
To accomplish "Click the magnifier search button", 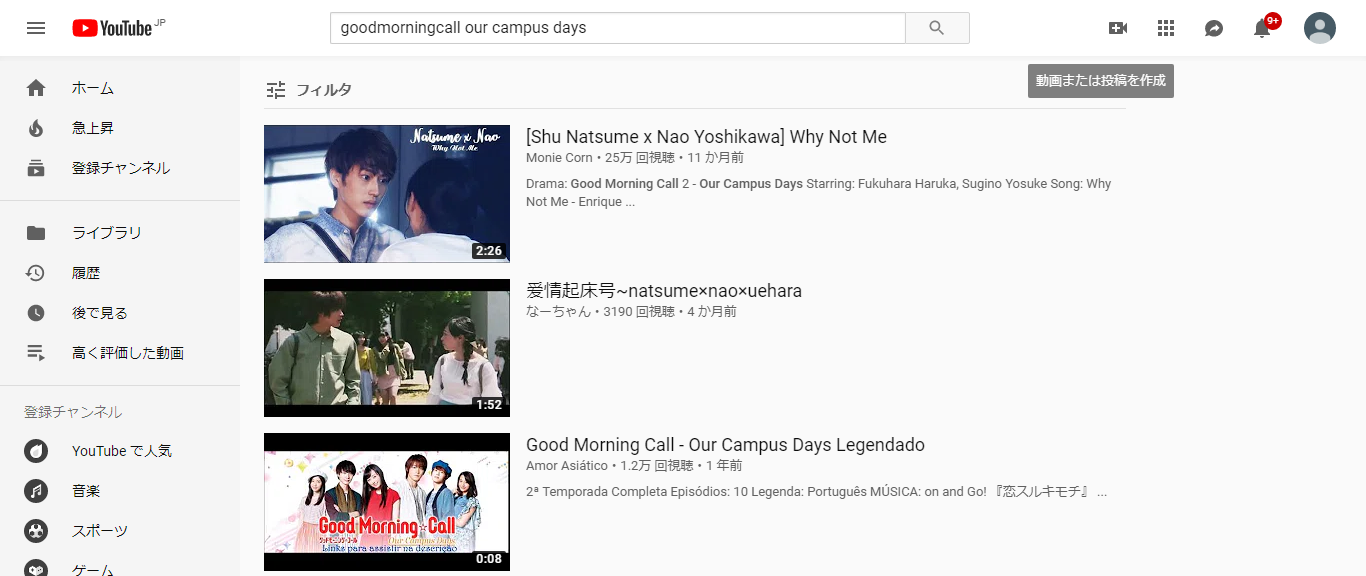I will (937, 28).
